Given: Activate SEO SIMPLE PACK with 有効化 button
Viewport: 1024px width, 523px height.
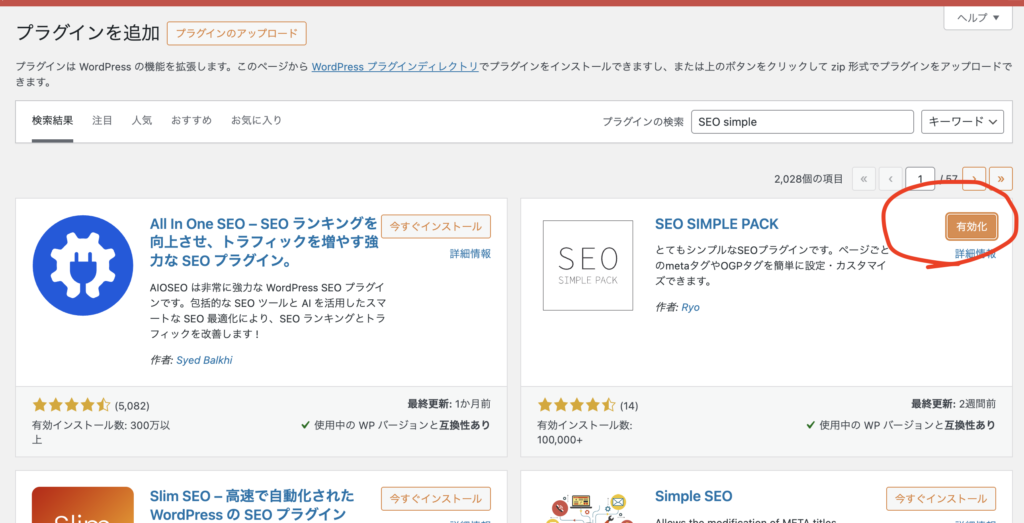Looking at the screenshot, I should click(971, 227).
